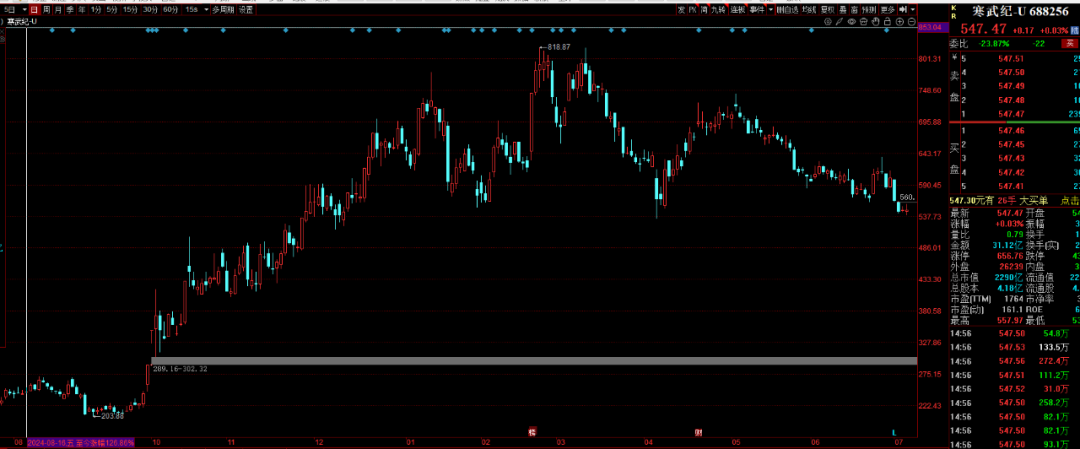
Task: Click sell level 5 price 547.51
Action: (x=1011, y=59)
